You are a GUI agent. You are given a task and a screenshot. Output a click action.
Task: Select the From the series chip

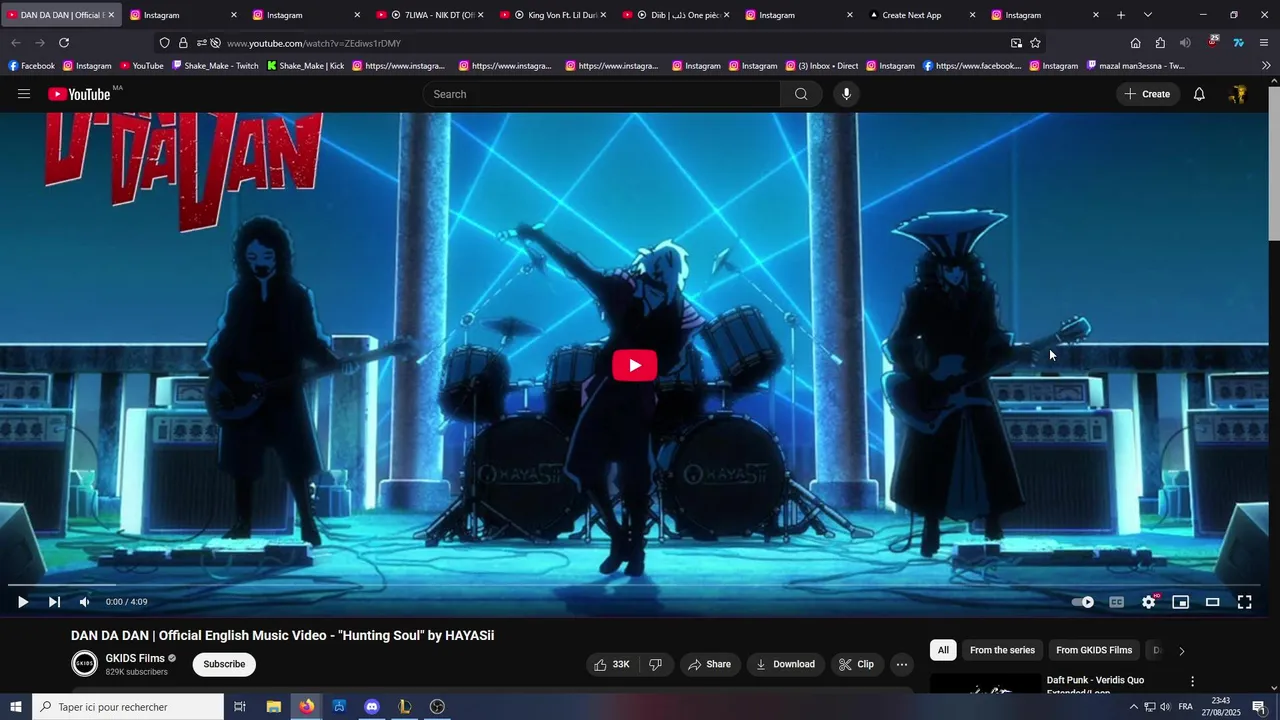(1002, 650)
